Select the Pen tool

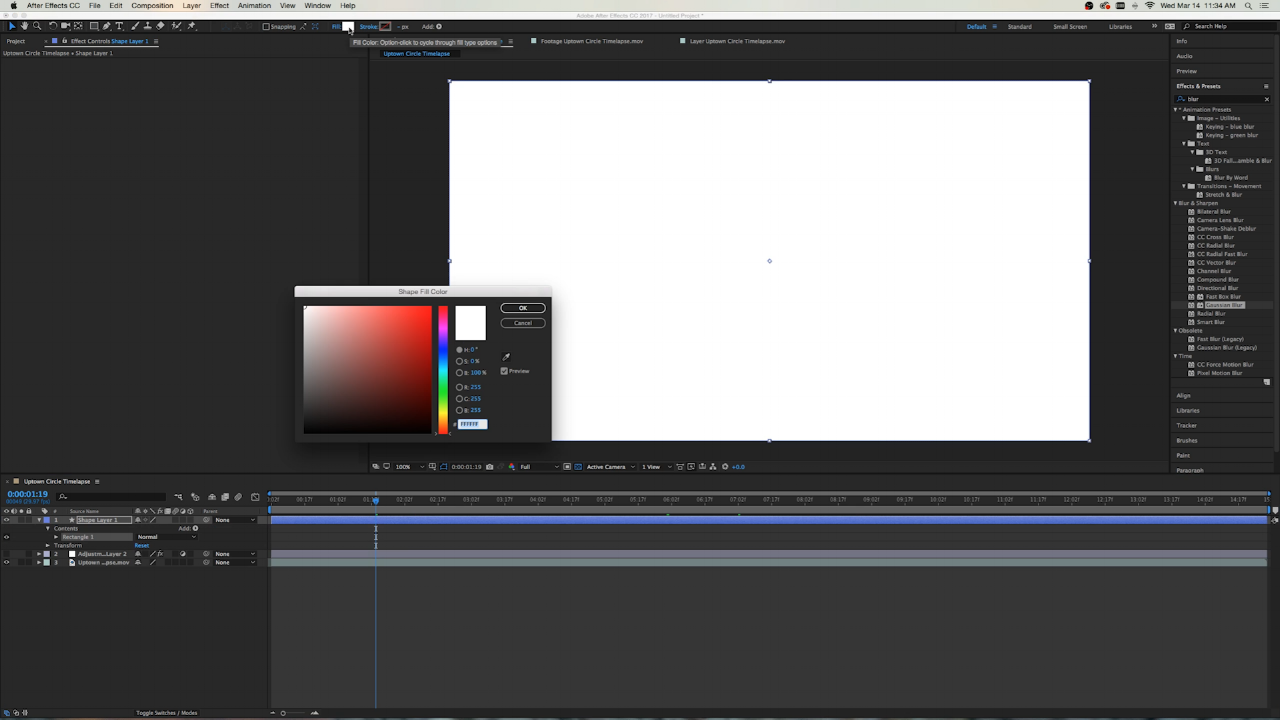(x=107, y=26)
